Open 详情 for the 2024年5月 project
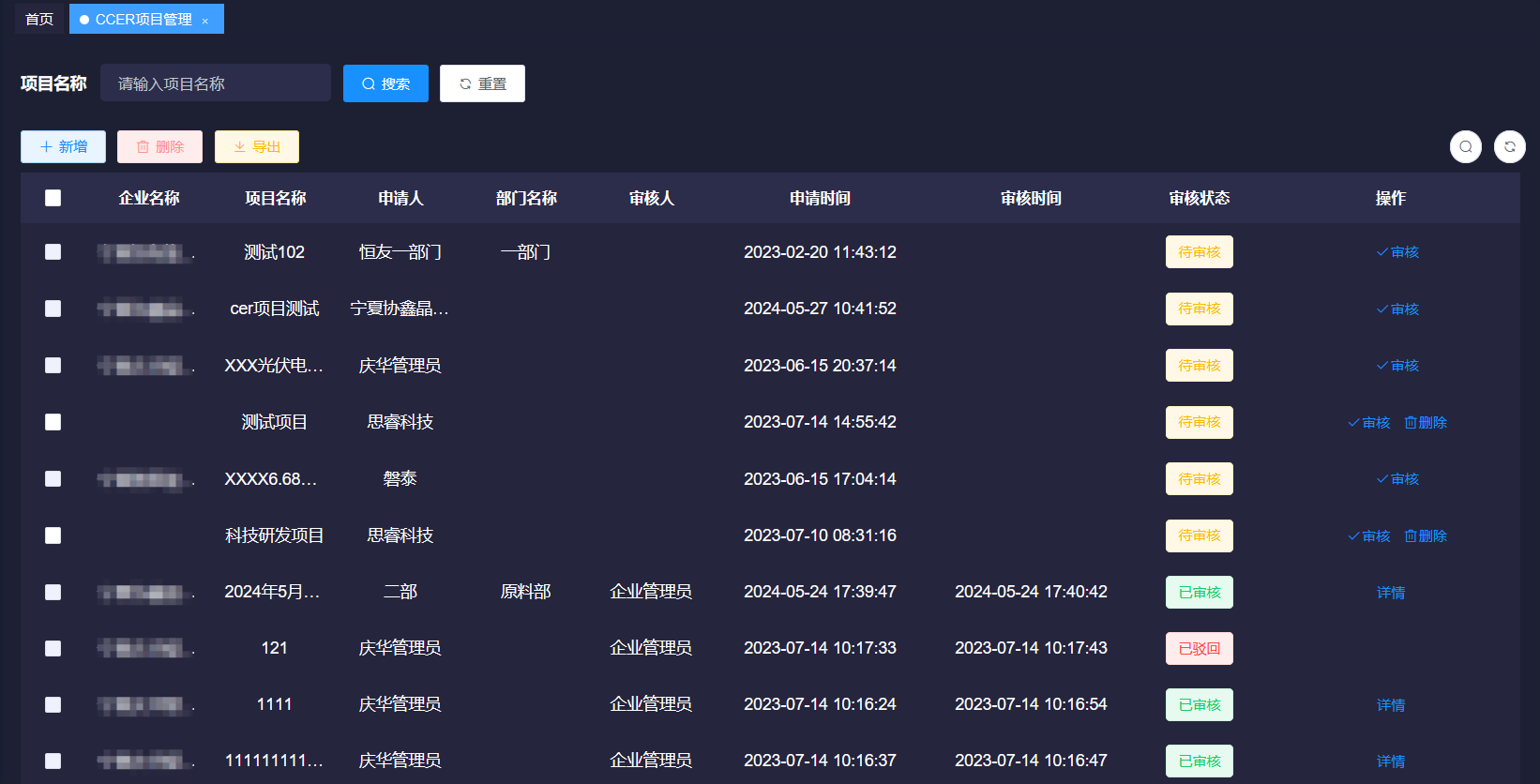This screenshot has height=784, width=1540. [x=1391, y=593]
